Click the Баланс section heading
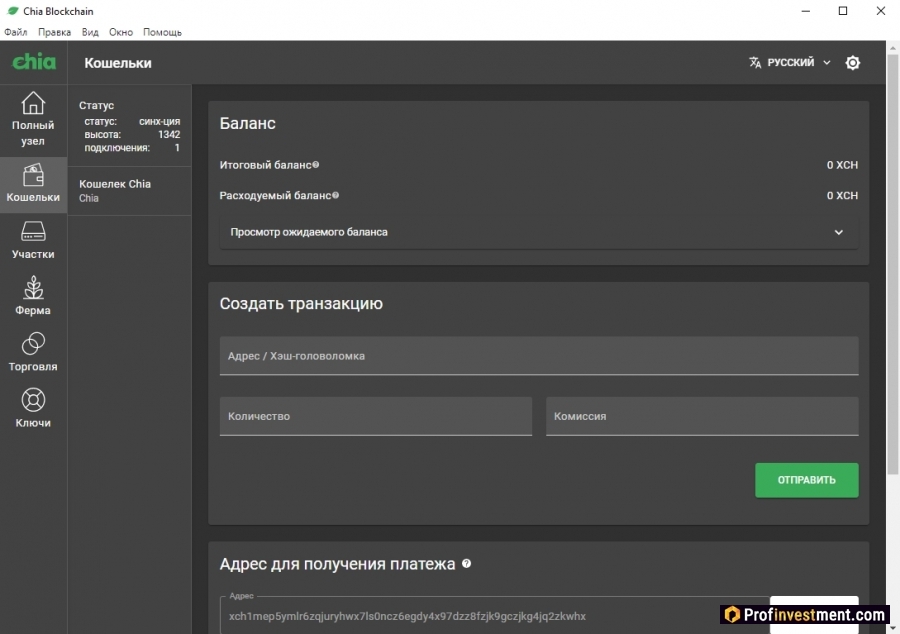This screenshot has width=900, height=634. coord(247,123)
